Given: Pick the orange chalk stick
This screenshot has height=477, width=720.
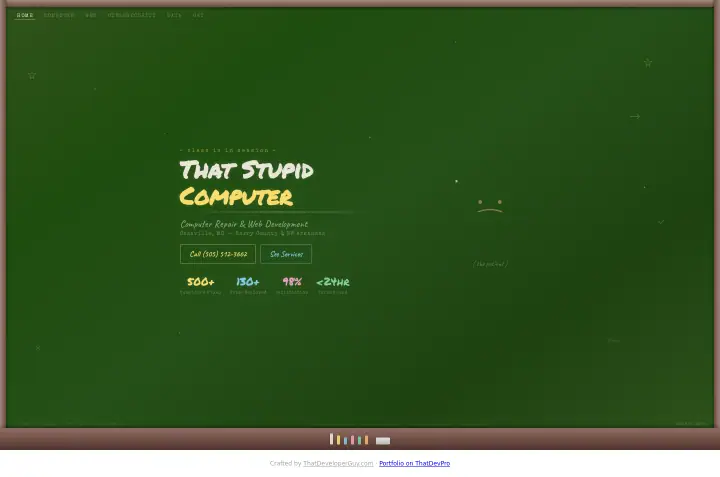Looking at the screenshot, I should point(366,440).
